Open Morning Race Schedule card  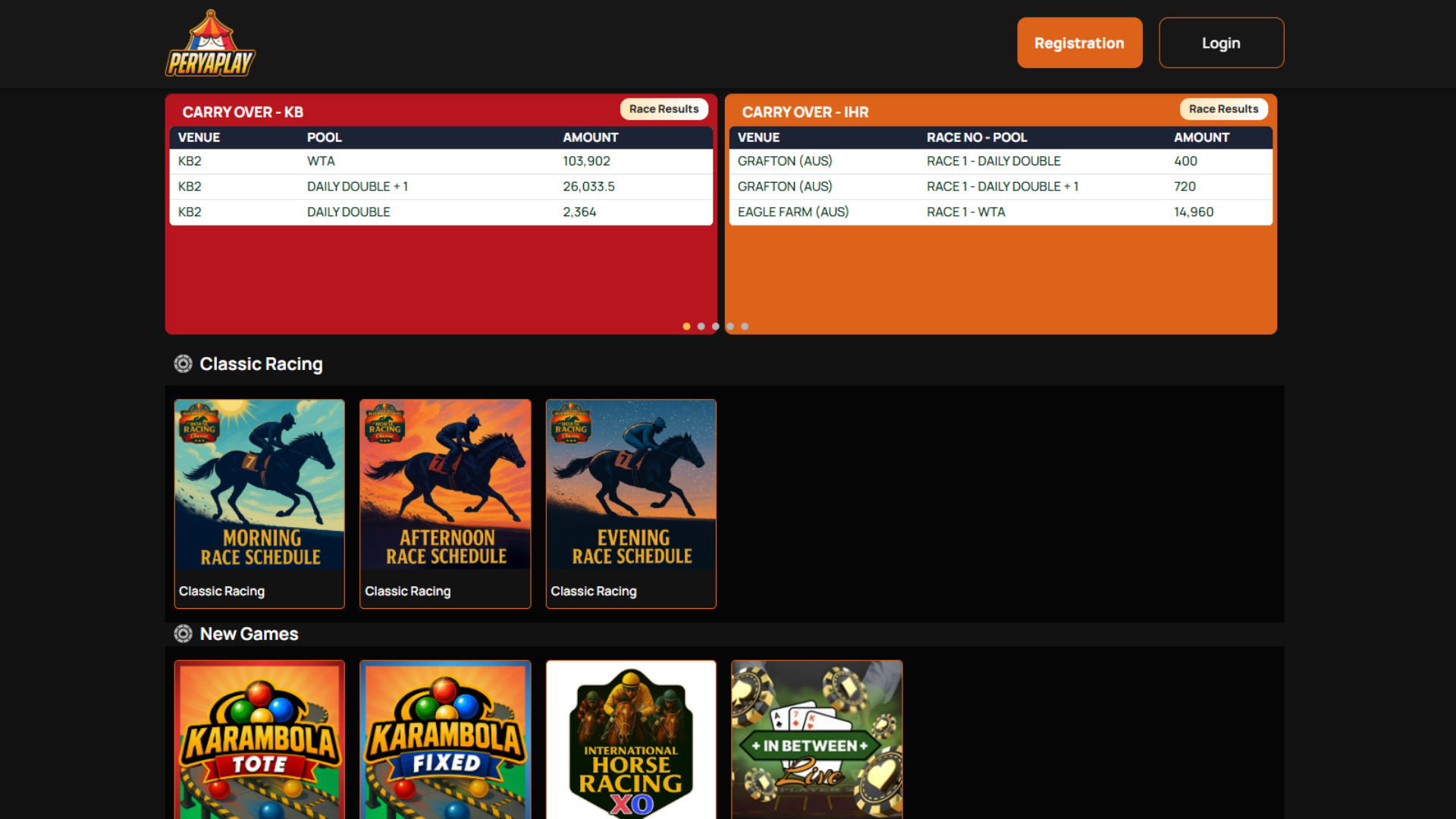pyautogui.click(x=259, y=504)
